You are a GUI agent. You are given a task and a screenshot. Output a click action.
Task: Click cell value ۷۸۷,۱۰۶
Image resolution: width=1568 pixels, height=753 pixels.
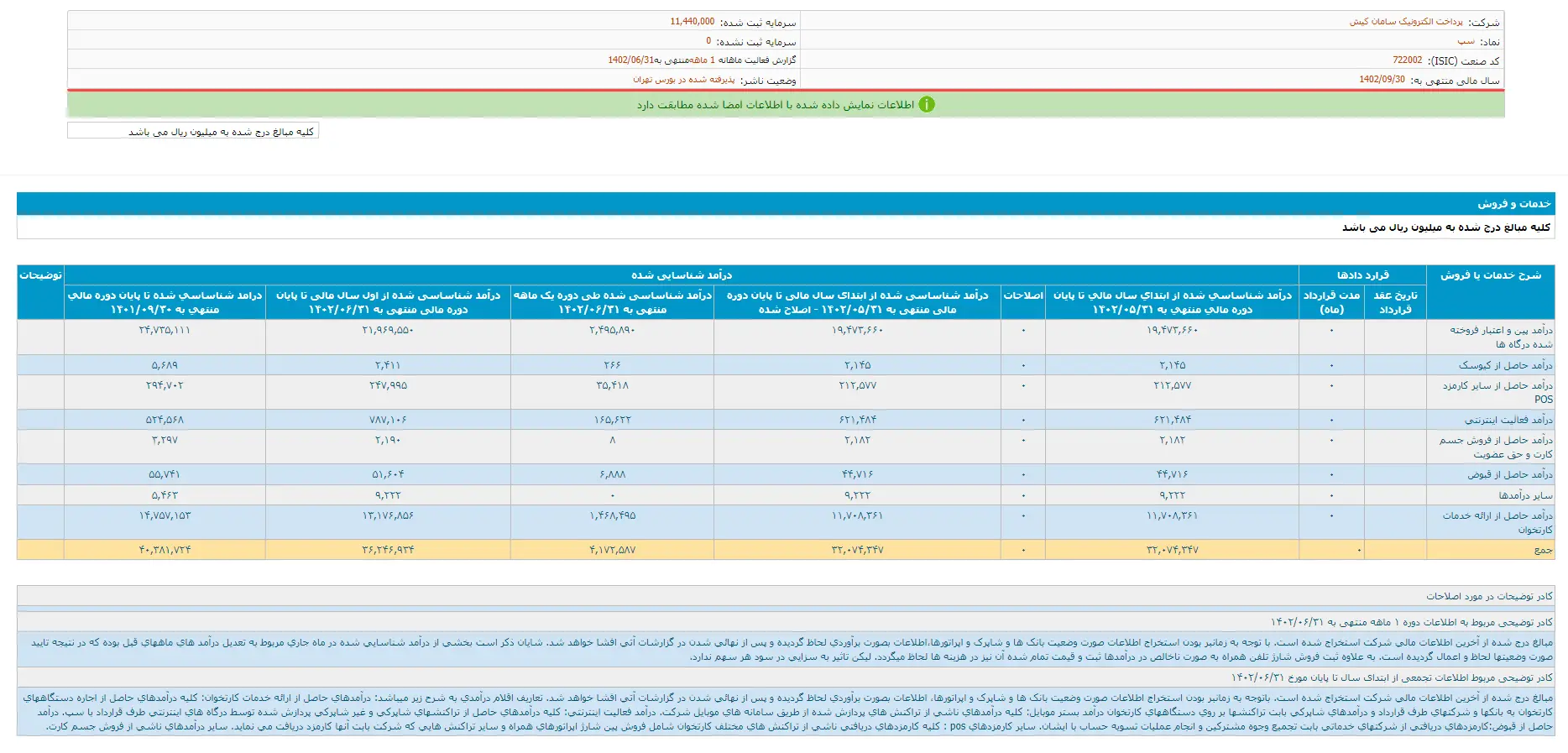coord(388,420)
